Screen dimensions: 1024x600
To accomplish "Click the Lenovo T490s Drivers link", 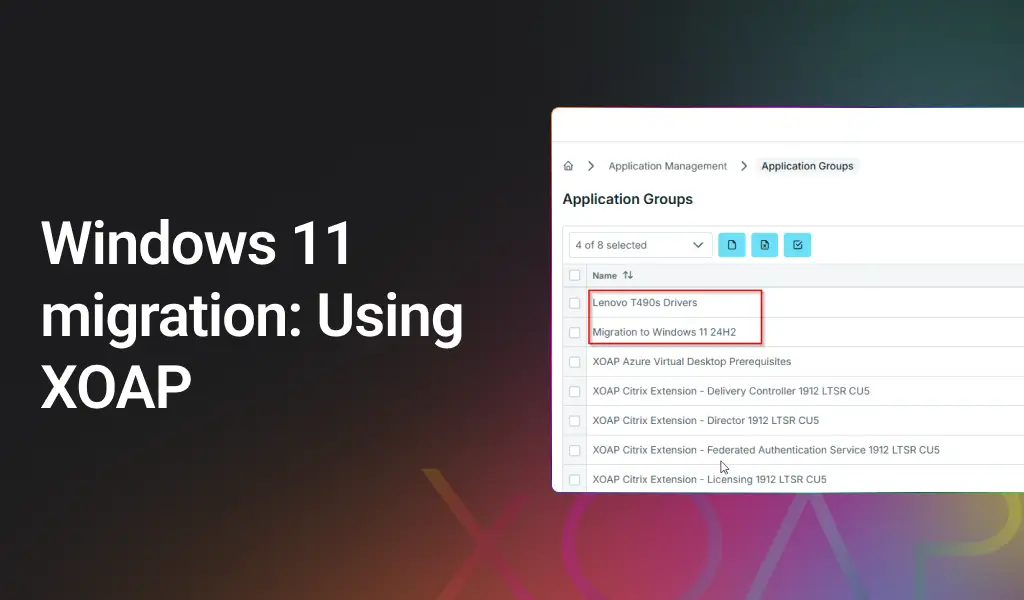I will click(647, 302).
